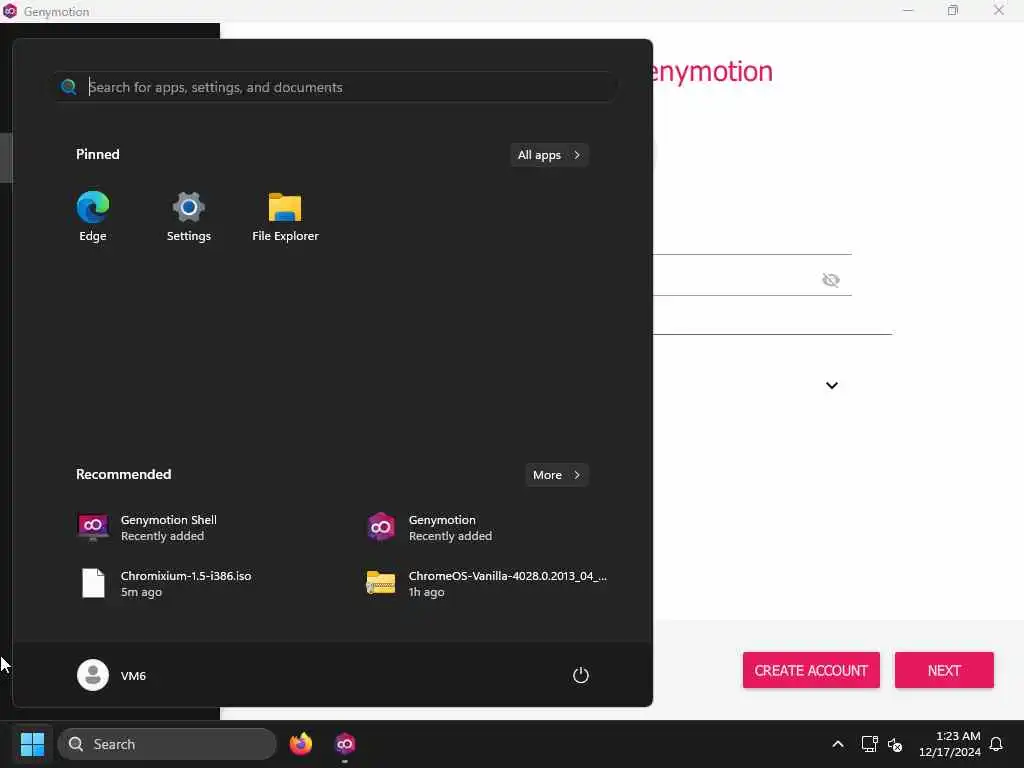Viewport: 1024px width, 768px height.
Task: Click the muted volume tray icon
Action: pyautogui.click(x=895, y=744)
